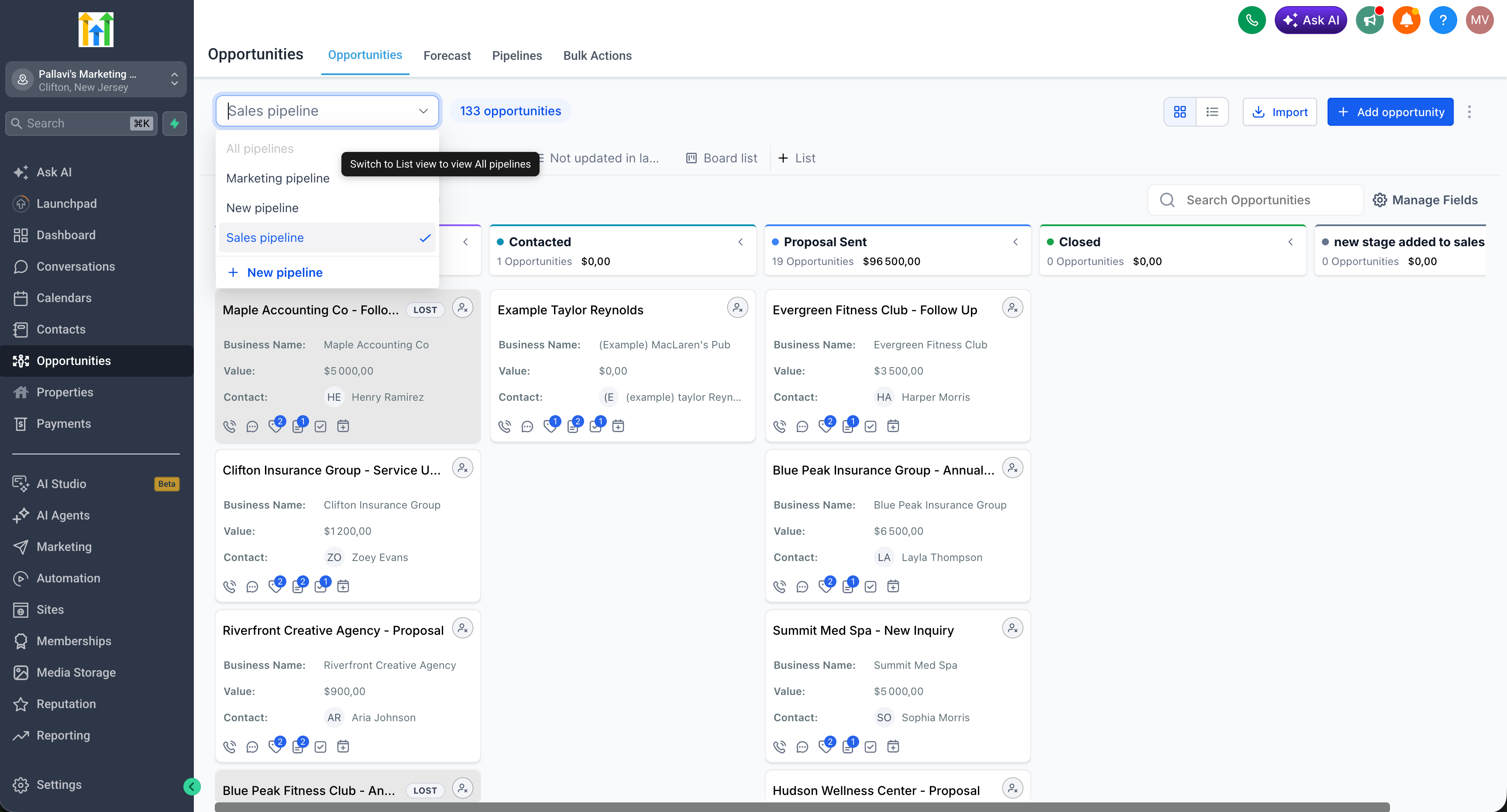1507x812 pixels.
Task: Collapse the Contacted stage column
Action: (740, 241)
